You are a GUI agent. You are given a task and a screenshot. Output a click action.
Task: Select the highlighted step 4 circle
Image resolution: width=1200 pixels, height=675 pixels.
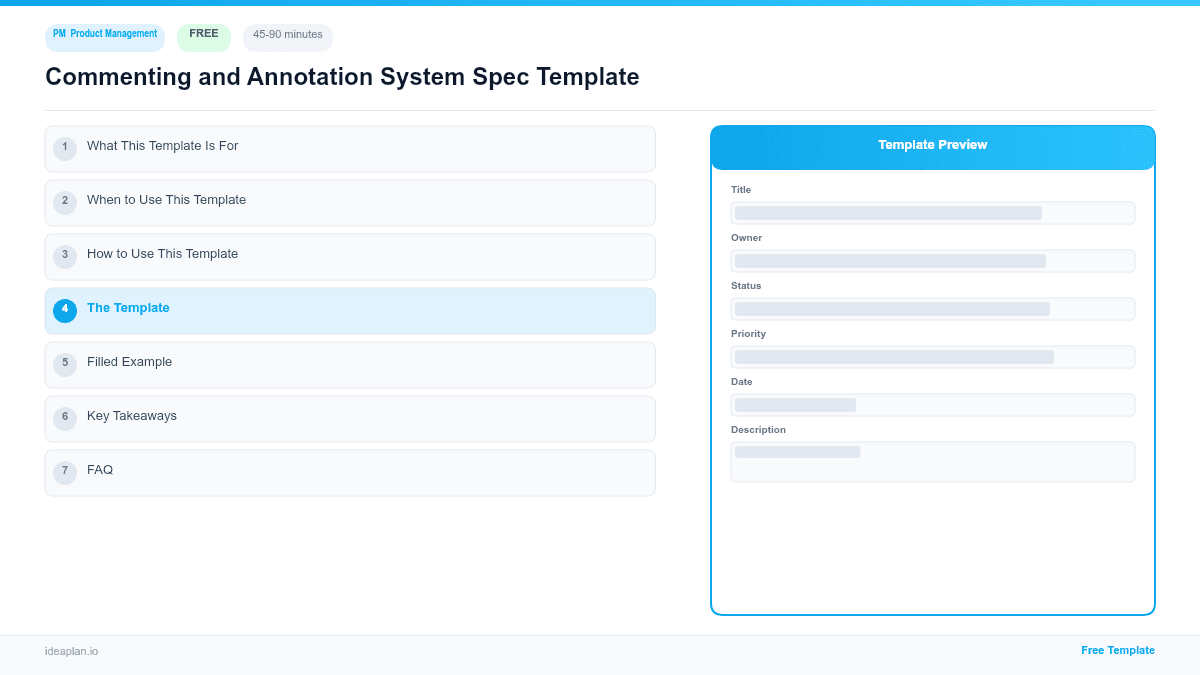click(x=65, y=310)
